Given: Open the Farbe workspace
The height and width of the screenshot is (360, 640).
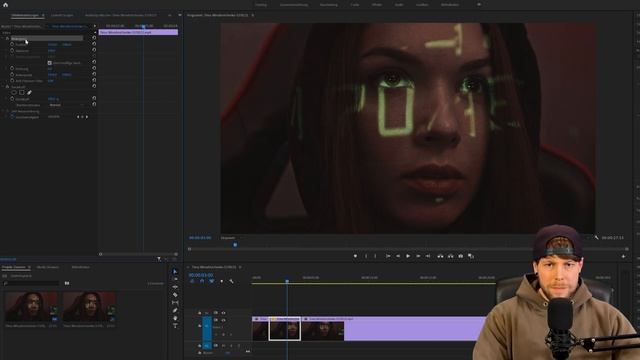Looking at the screenshot, I should tap(355, 4).
